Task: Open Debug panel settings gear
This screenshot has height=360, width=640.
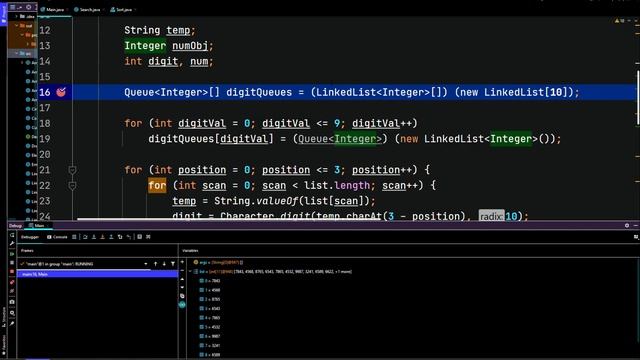Action: pyautogui.click(x=627, y=225)
